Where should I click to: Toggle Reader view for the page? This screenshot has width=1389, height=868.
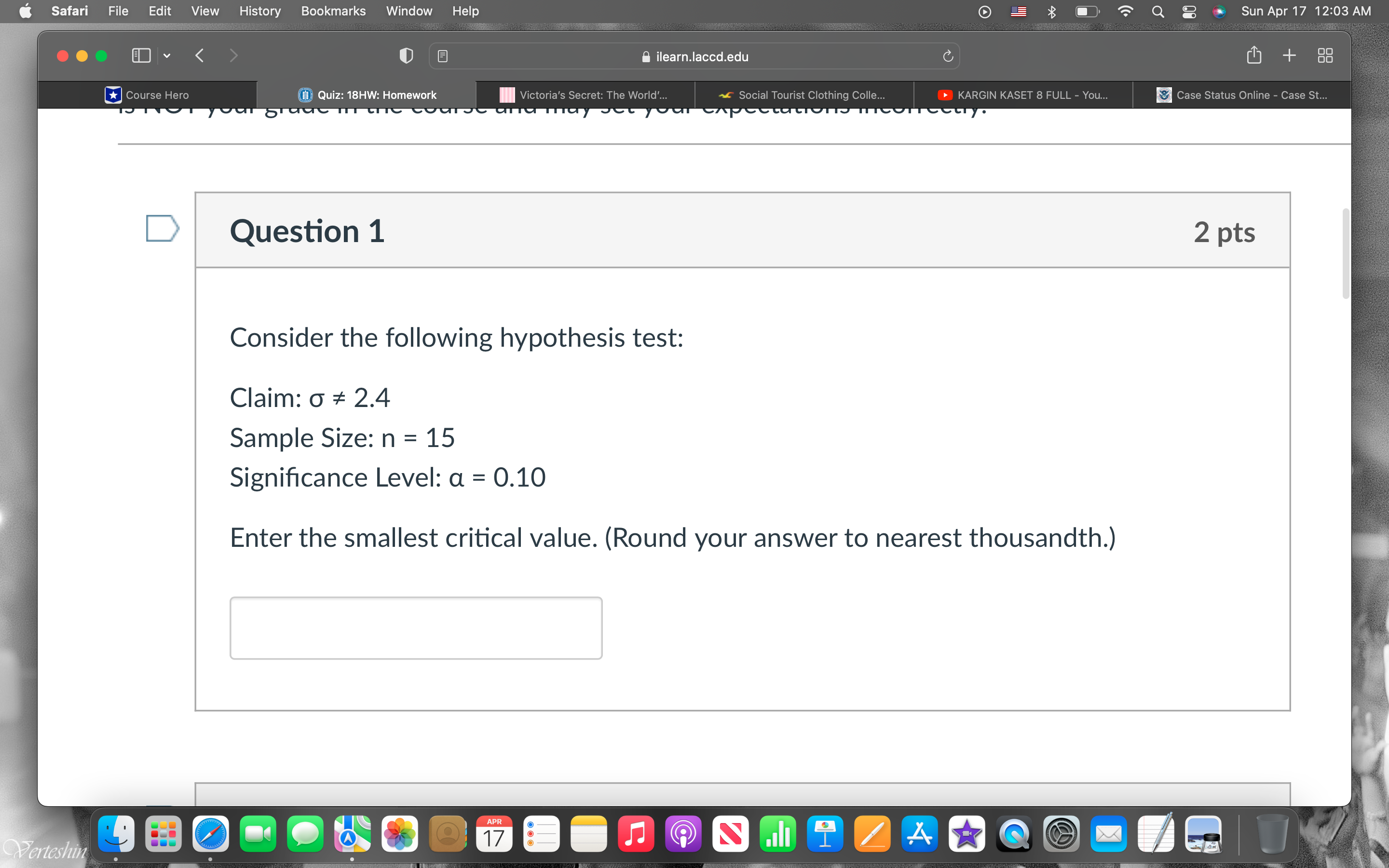442,55
